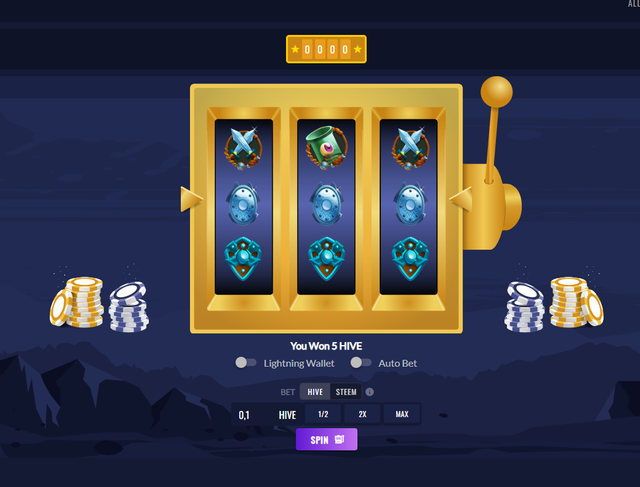The height and width of the screenshot is (487, 640).
Task: Set the bet to MAX
Action: click(x=402, y=414)
